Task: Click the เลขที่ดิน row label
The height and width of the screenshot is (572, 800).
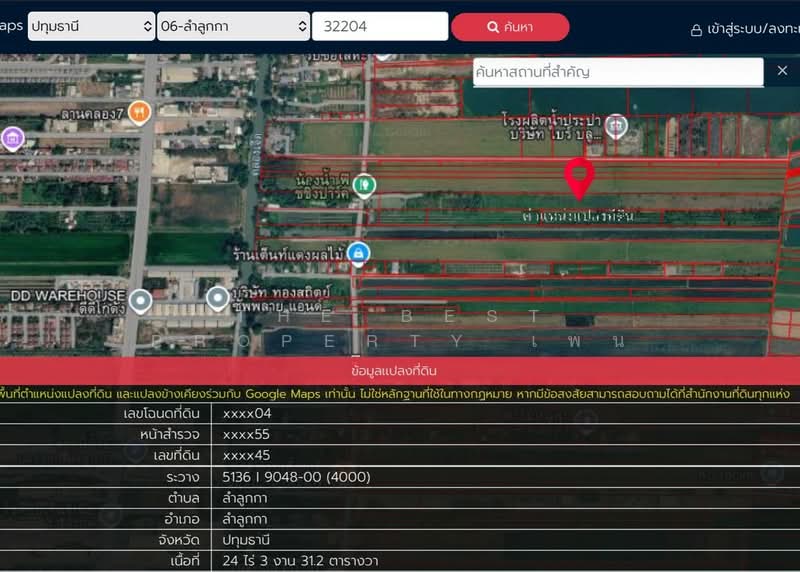Action: click(x=177, y=455)
